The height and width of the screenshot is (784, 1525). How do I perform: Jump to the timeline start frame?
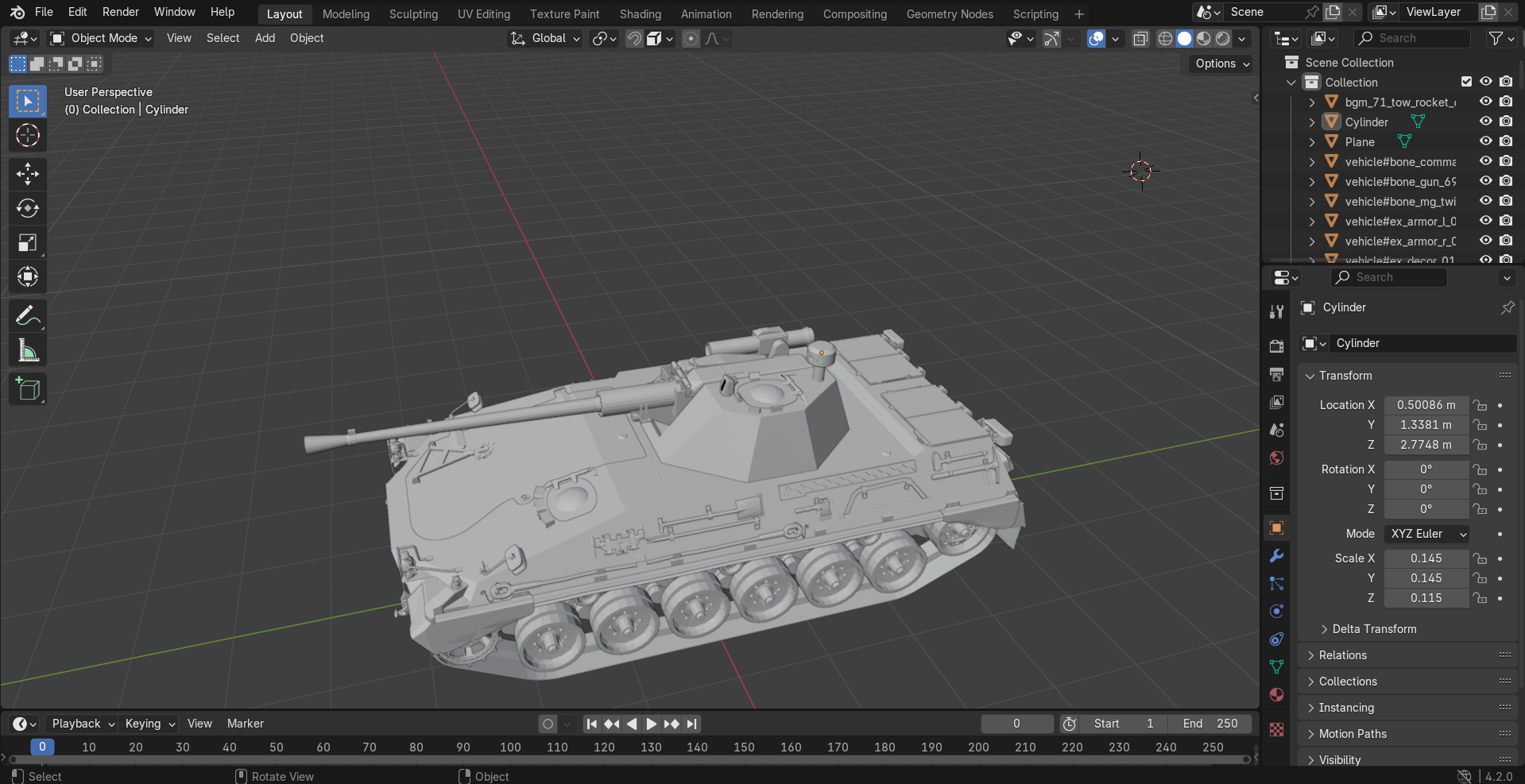click(x=591, y=724)
